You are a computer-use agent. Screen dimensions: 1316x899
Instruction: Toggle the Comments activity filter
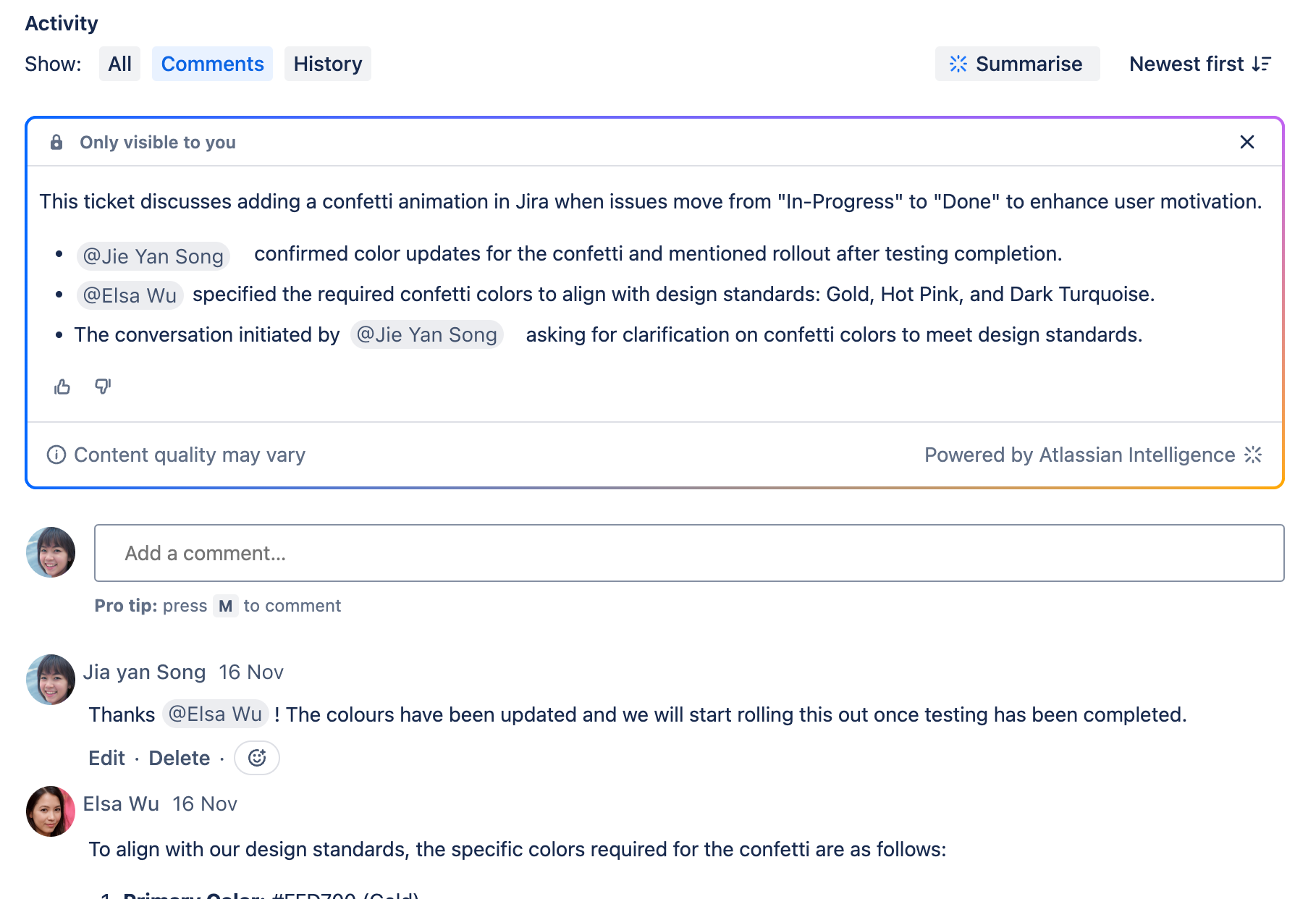[212, 64]
